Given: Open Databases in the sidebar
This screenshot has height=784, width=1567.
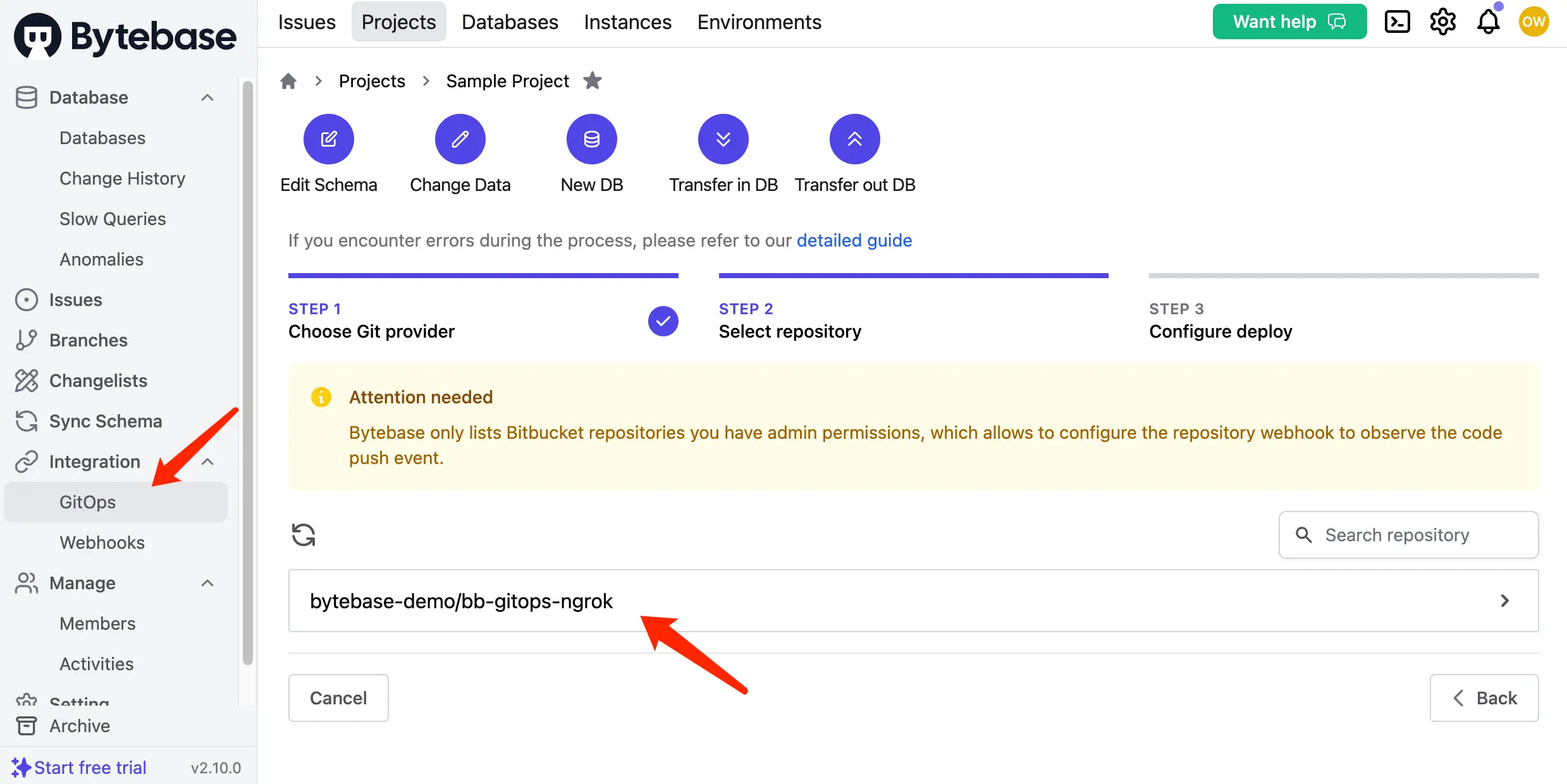Looking at the screenshot, I should (x=102, y=138).
